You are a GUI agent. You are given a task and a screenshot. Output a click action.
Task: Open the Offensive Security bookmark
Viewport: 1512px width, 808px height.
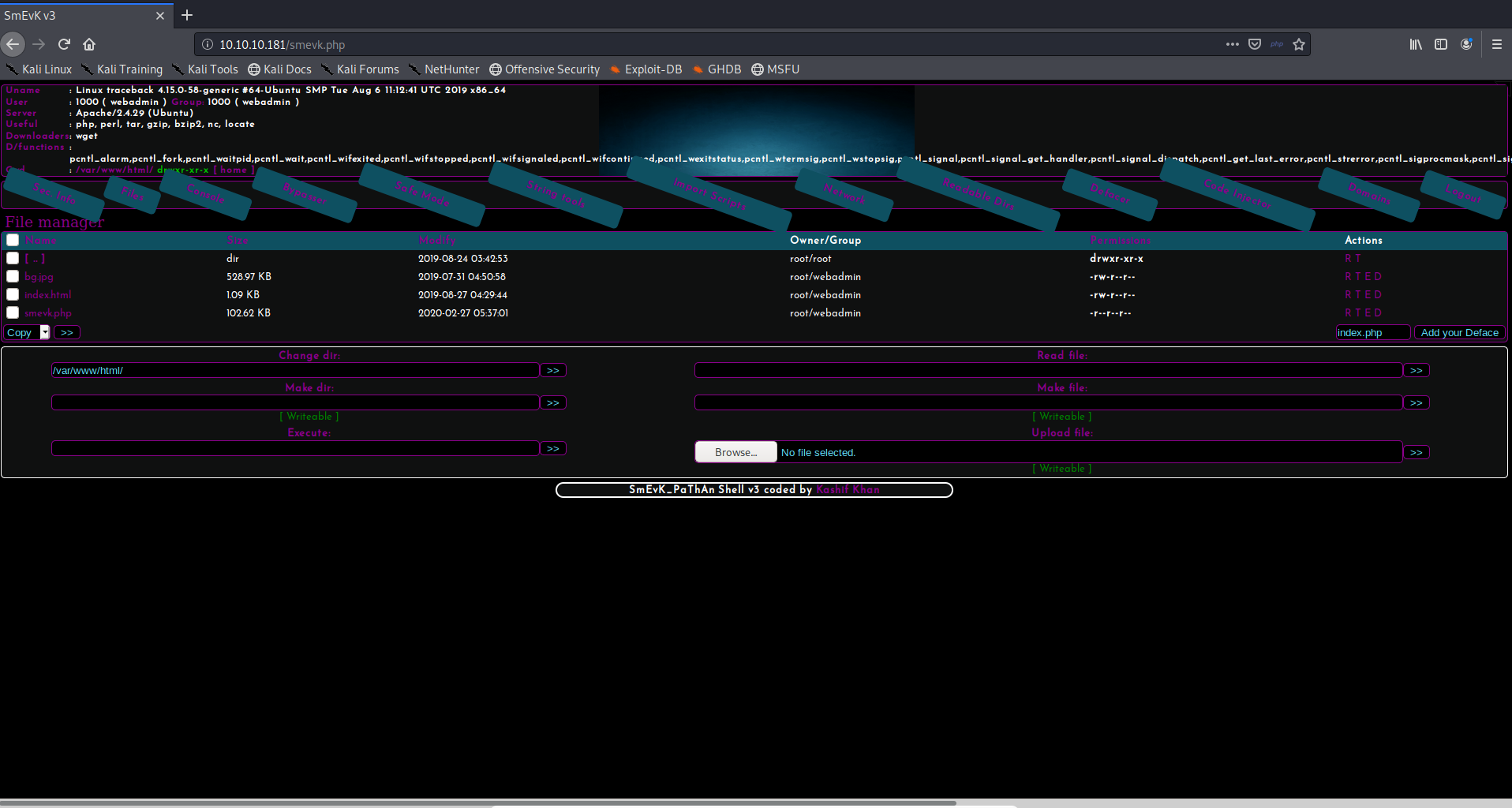click(x=545, y=69)
